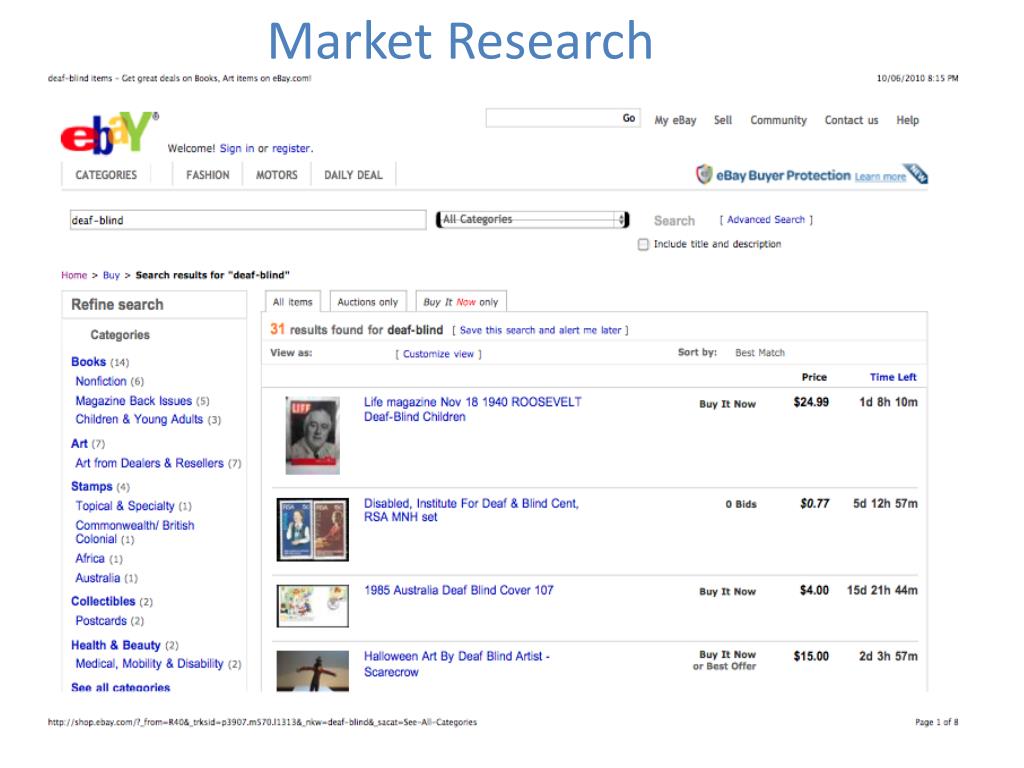Screen dimensions: 1024x768
Task: Click See all categories link
Action: [x=120, y=687]
